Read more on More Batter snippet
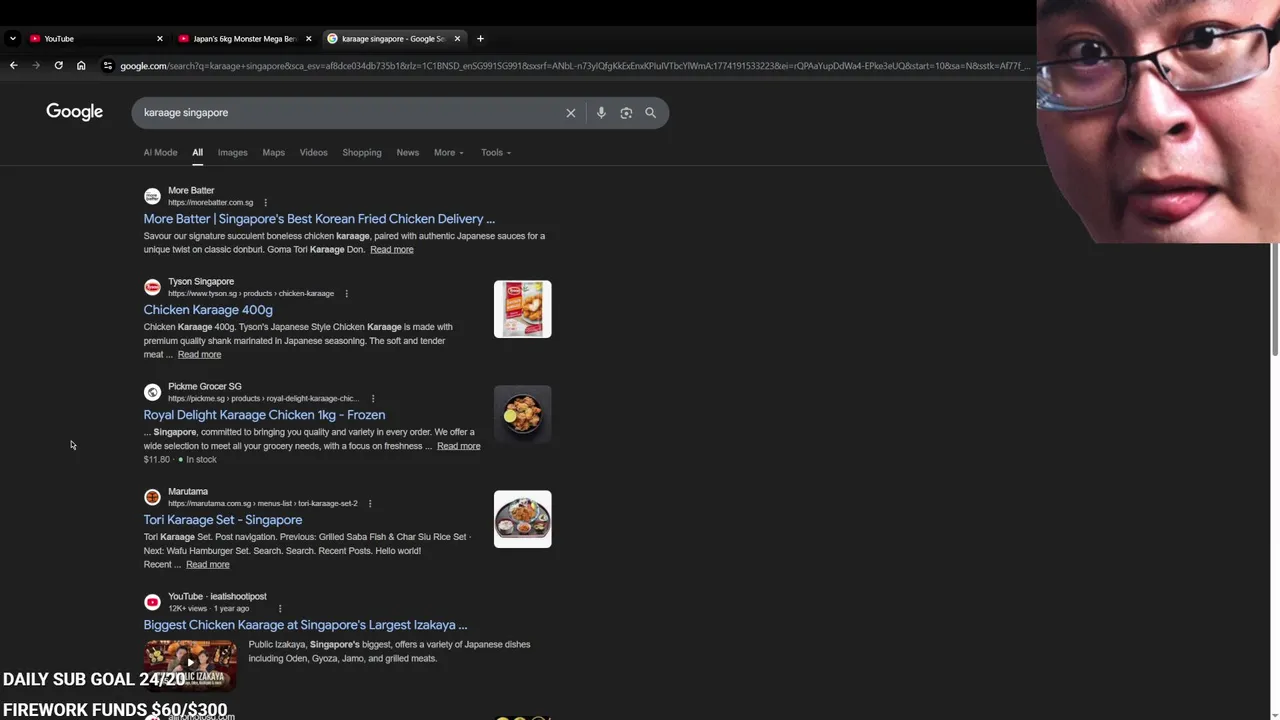 (391, 250)
